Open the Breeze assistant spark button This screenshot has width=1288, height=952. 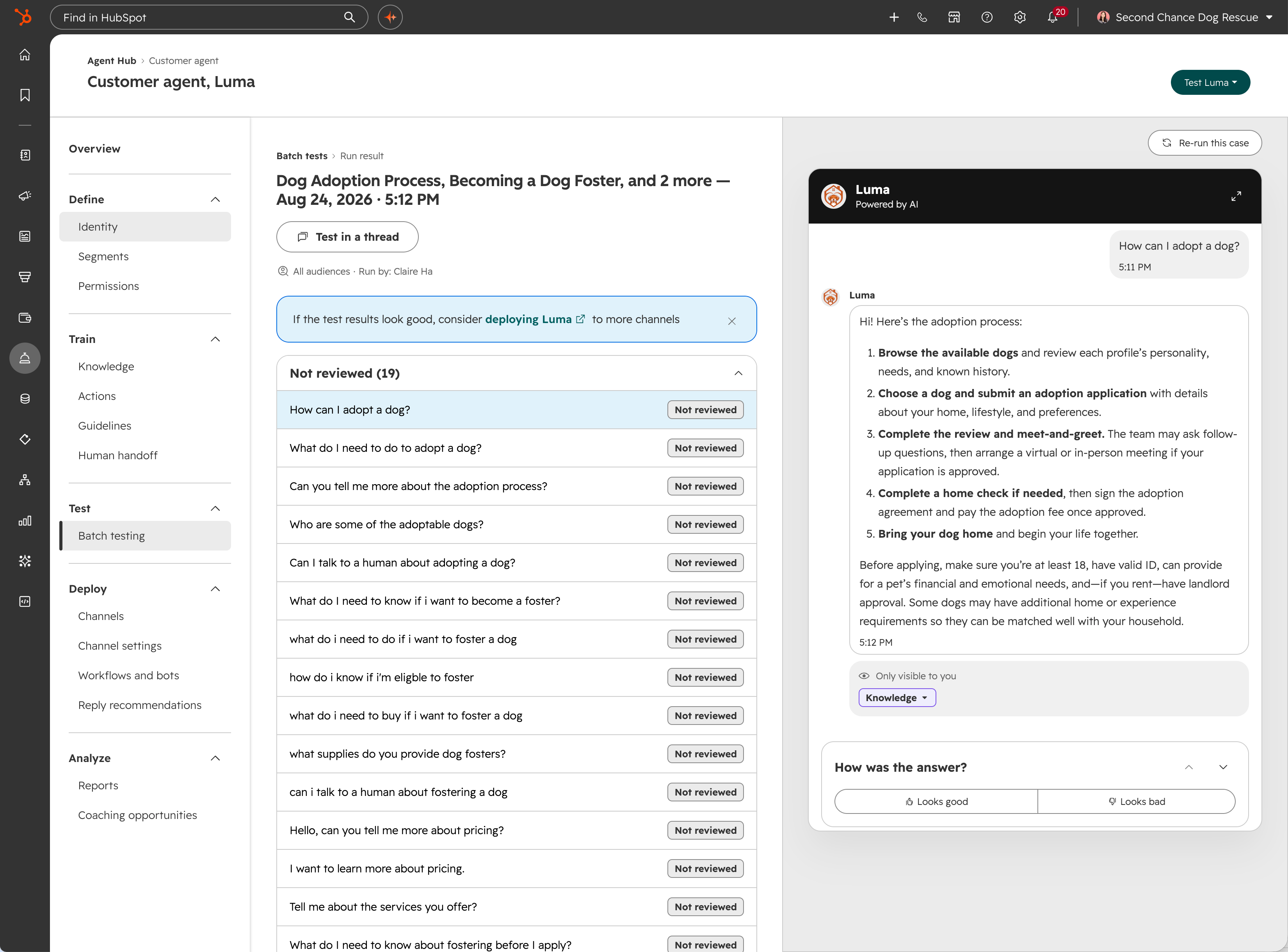pyautogui.click(x=390, y=17)
